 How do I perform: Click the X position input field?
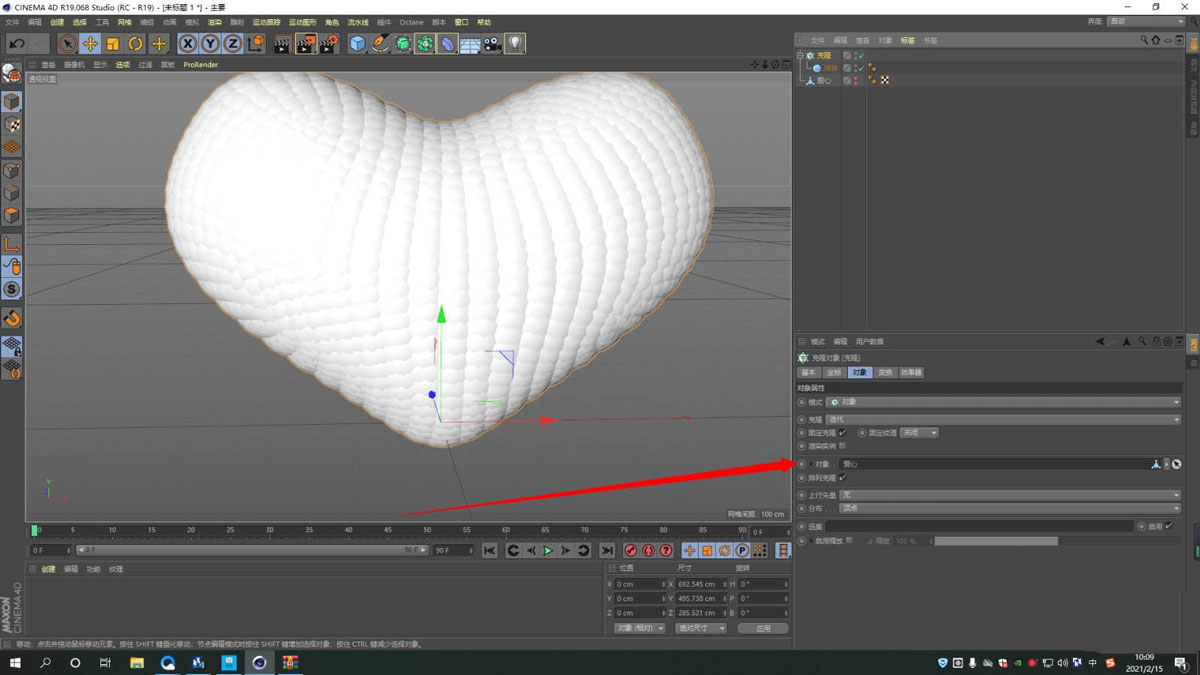637,584
